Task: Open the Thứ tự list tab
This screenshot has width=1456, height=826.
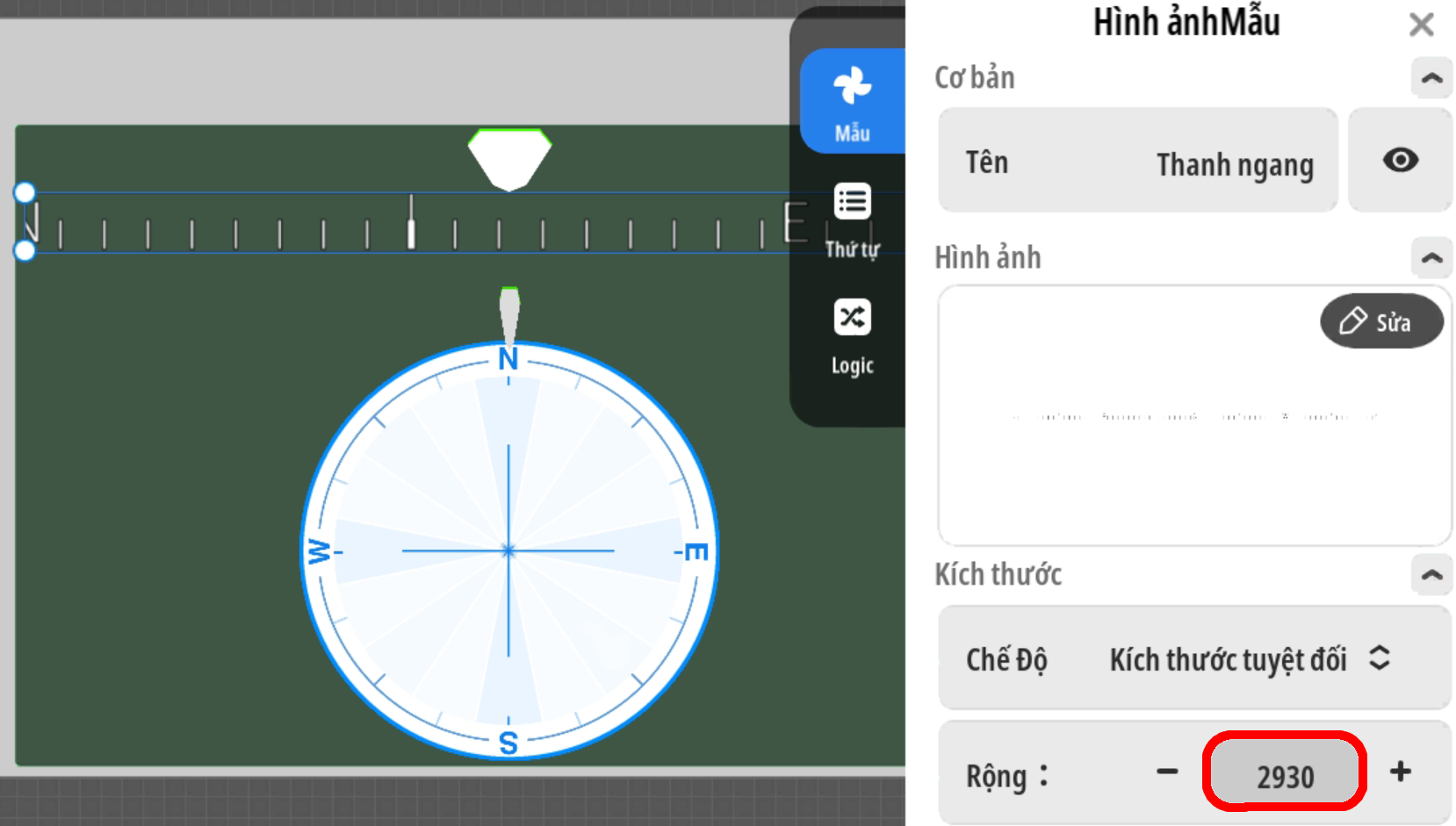Action: point(852,220)
